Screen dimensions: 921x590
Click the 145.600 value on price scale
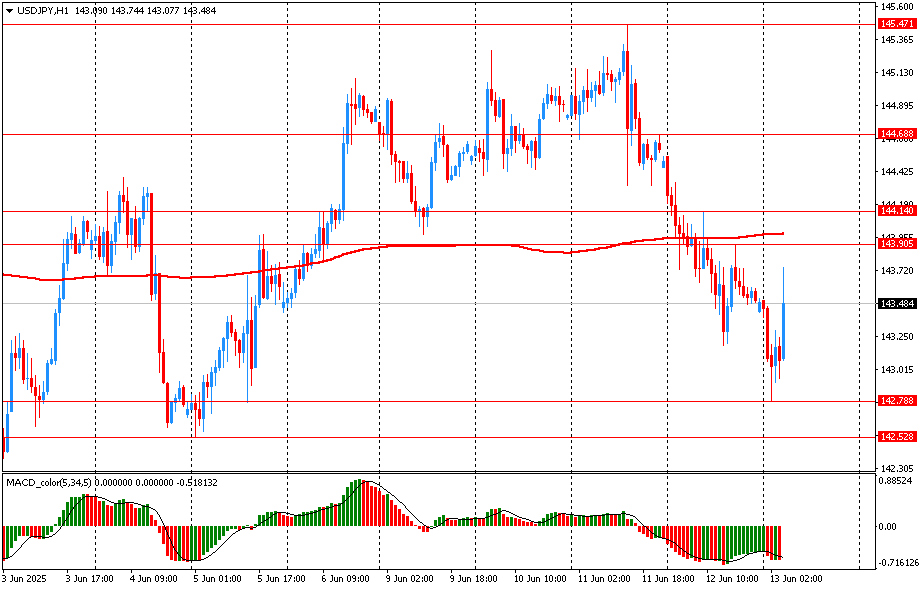[x=895, y=6]
